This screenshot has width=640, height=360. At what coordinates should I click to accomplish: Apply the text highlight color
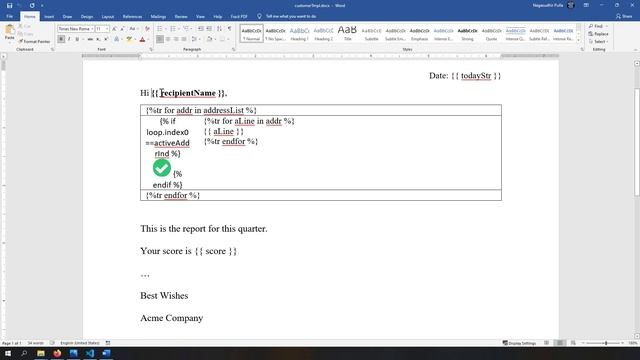click(129, 39)
